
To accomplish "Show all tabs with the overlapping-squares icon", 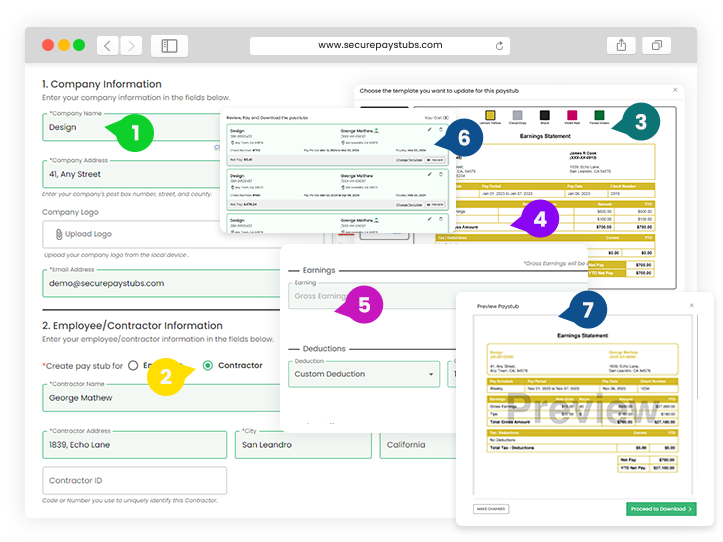I will (657, 45).
